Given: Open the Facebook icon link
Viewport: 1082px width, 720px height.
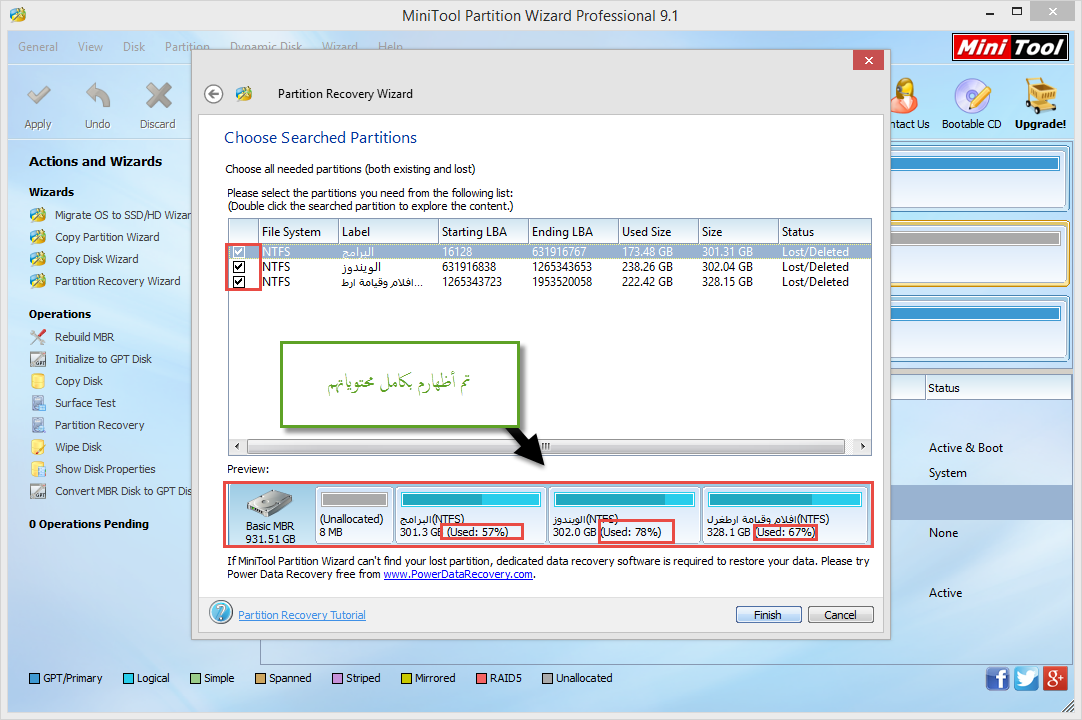Looking at the screenshot, I should 997,679.
